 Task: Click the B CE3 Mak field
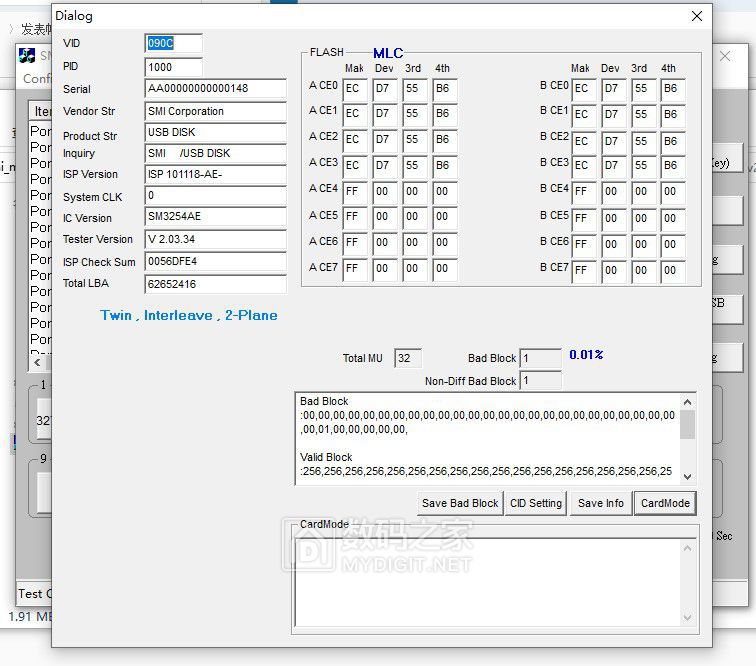584,166
